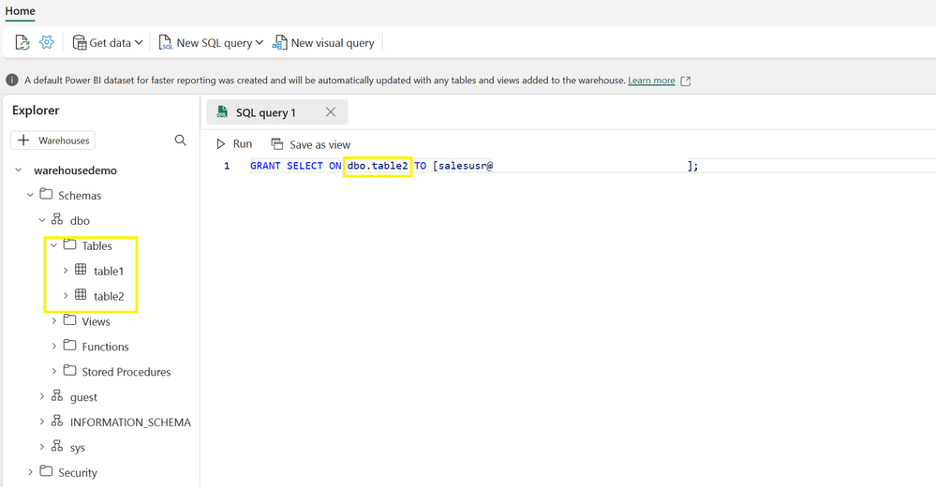Viewport: 936px width, 504px height.
Task: Expand the Functions folder chevron
Action: pyautogui.click(x=54, y=346)
